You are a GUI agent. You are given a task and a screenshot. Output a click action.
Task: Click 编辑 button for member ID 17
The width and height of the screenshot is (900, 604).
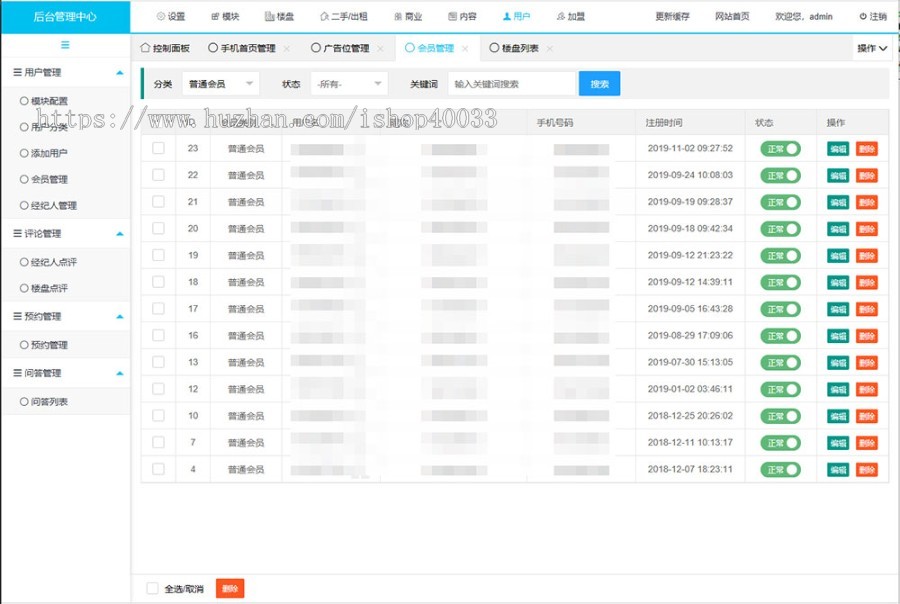coord(838,309)
